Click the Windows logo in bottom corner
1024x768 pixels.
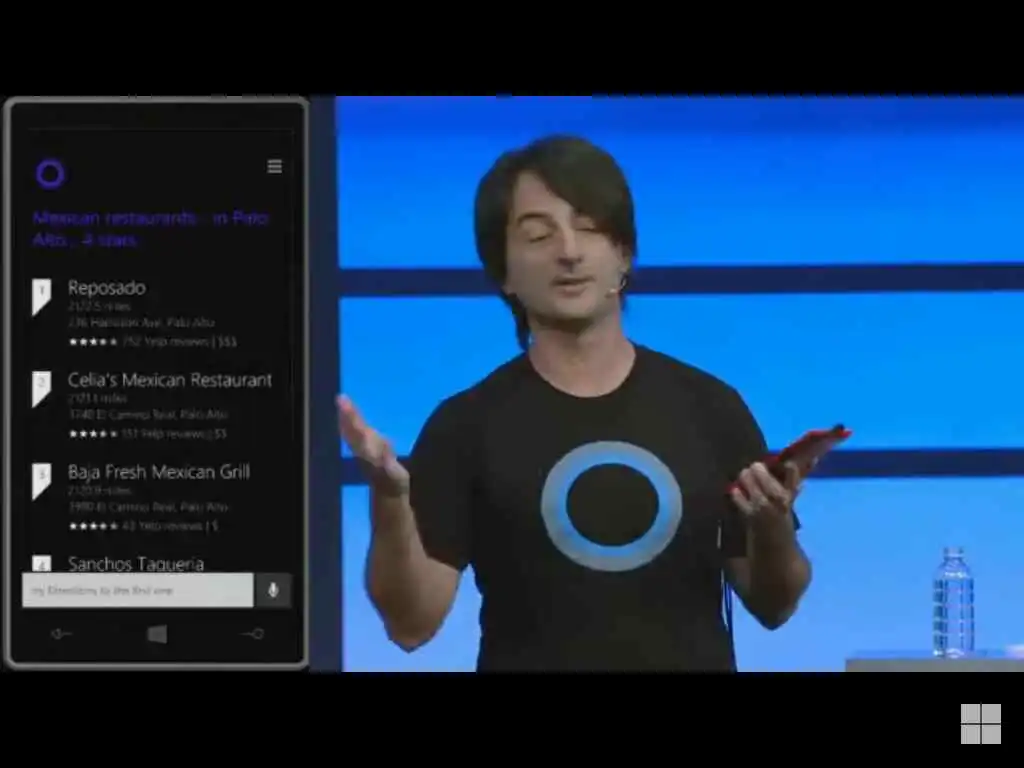pos(980,724)
